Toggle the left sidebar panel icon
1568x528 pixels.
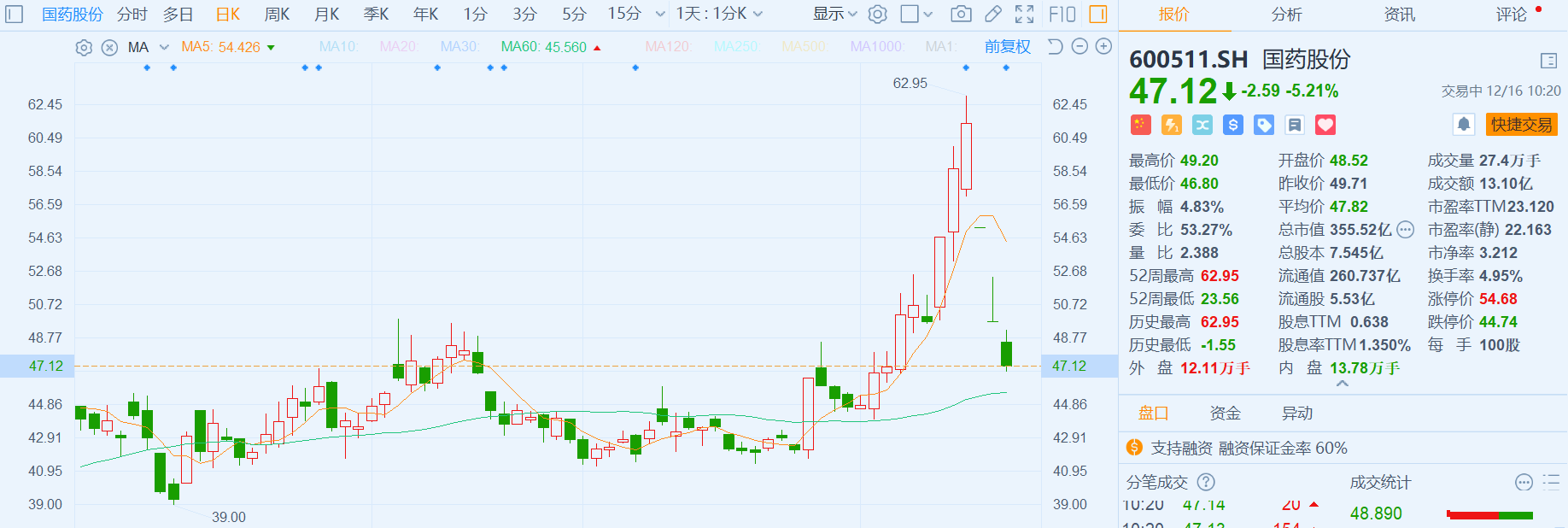15,15
